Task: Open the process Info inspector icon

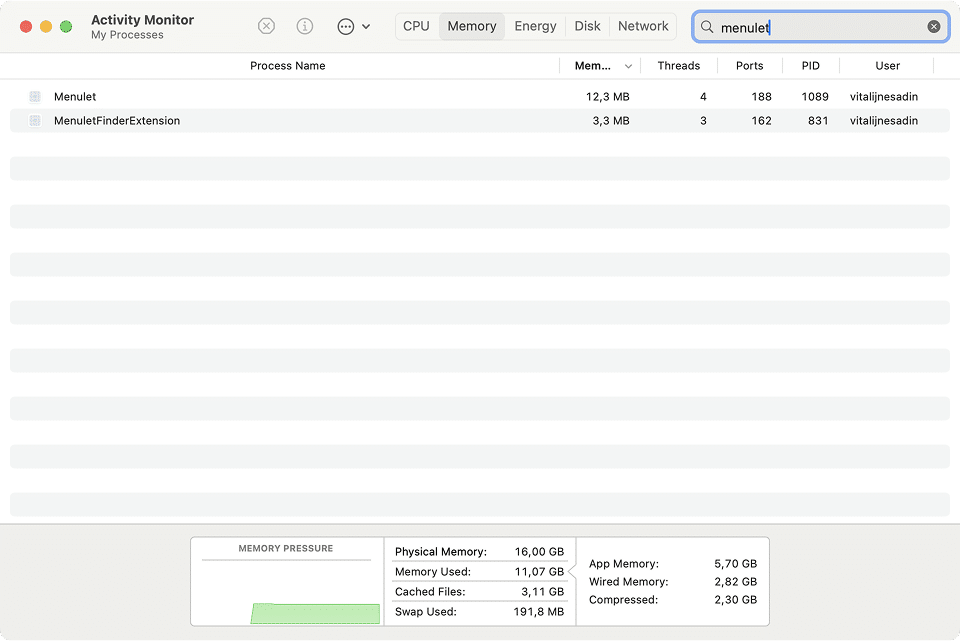Action: click(304, 26)
